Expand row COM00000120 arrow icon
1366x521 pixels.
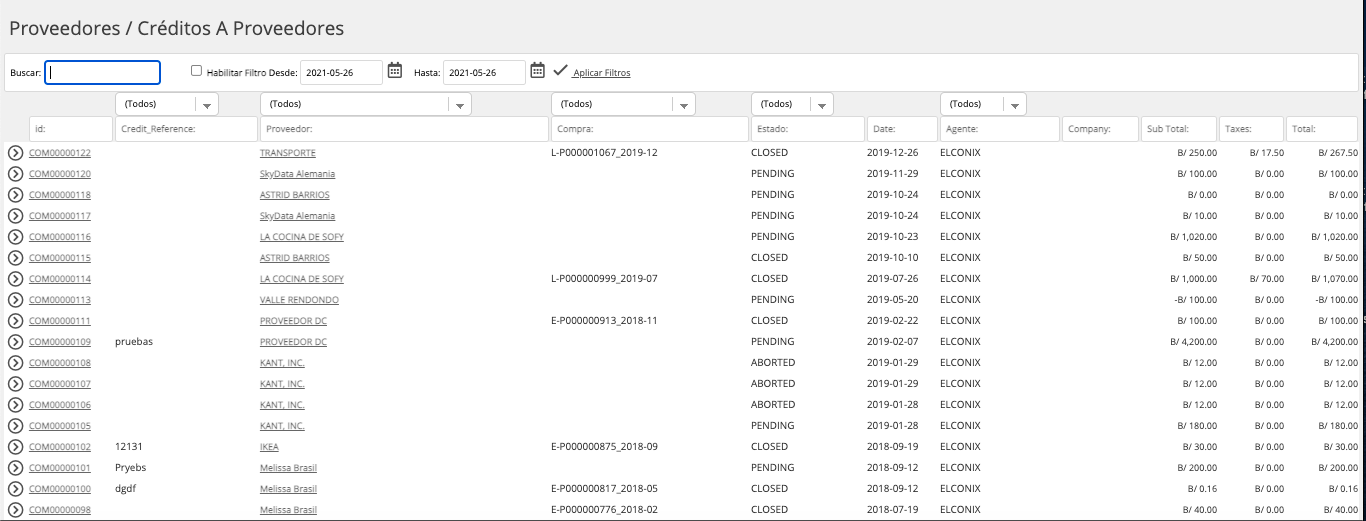[x=15, y=174]
